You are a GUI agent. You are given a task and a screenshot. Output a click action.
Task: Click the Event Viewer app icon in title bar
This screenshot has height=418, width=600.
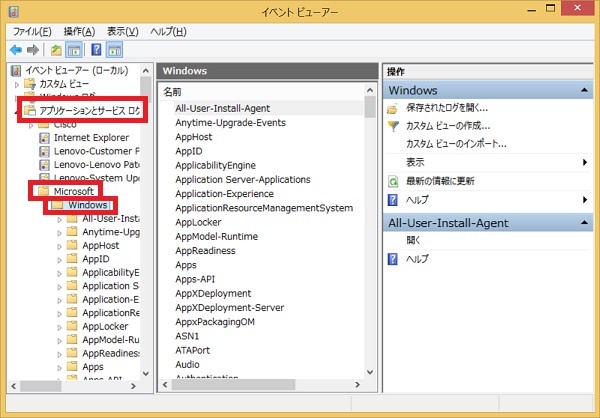point(13,11)
